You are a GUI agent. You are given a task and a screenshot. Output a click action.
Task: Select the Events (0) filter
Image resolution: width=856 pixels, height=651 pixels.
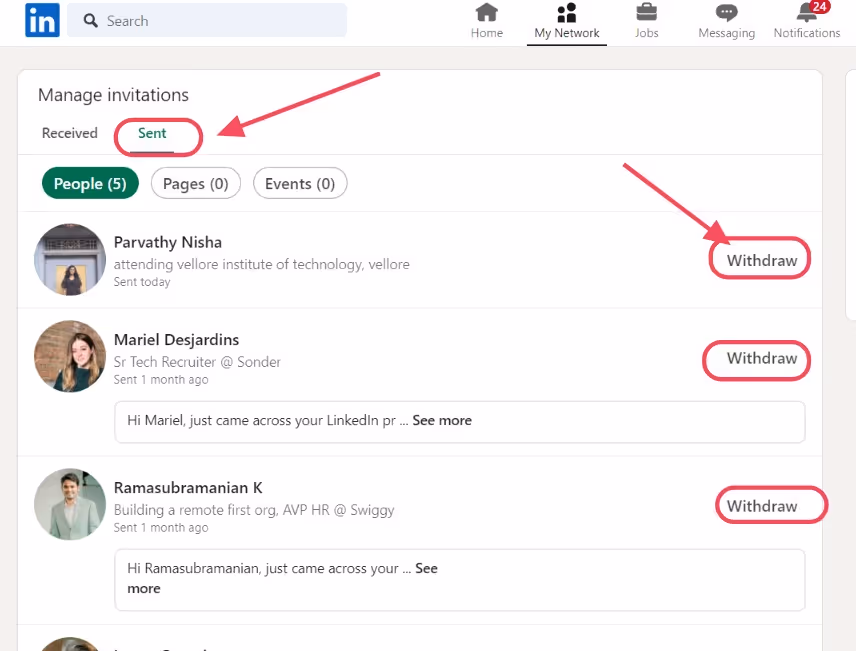pyautogui.click(x=300, y=184)
